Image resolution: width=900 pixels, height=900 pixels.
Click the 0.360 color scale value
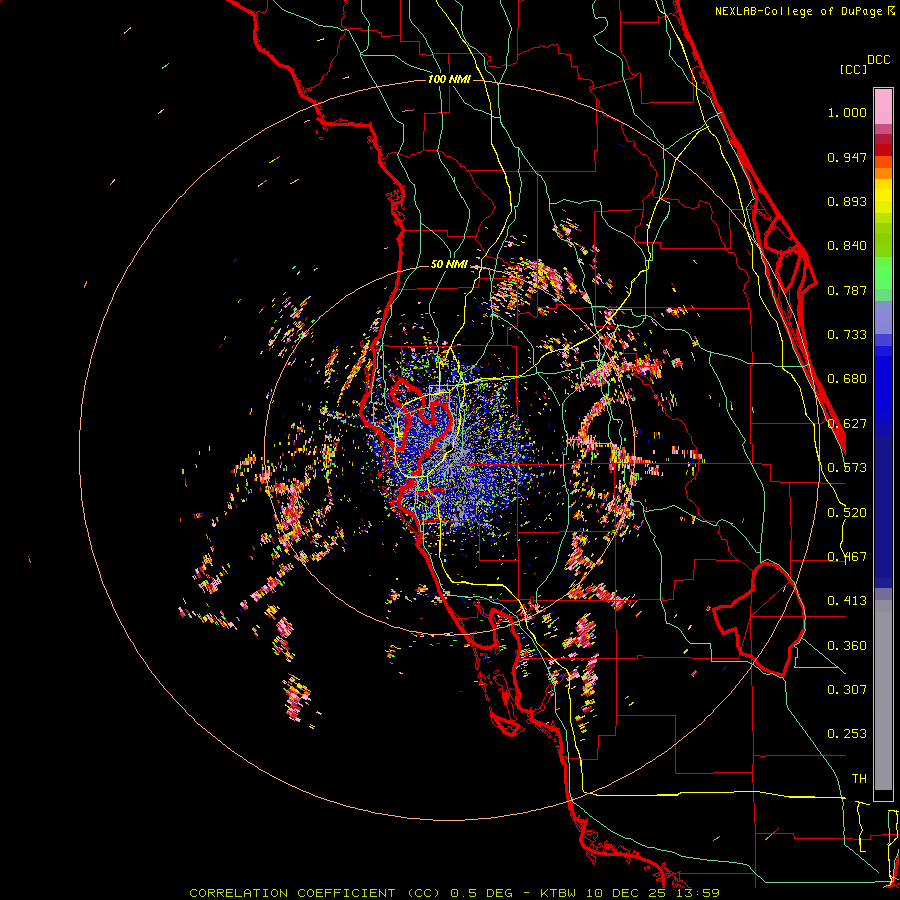tap(847, 646)
